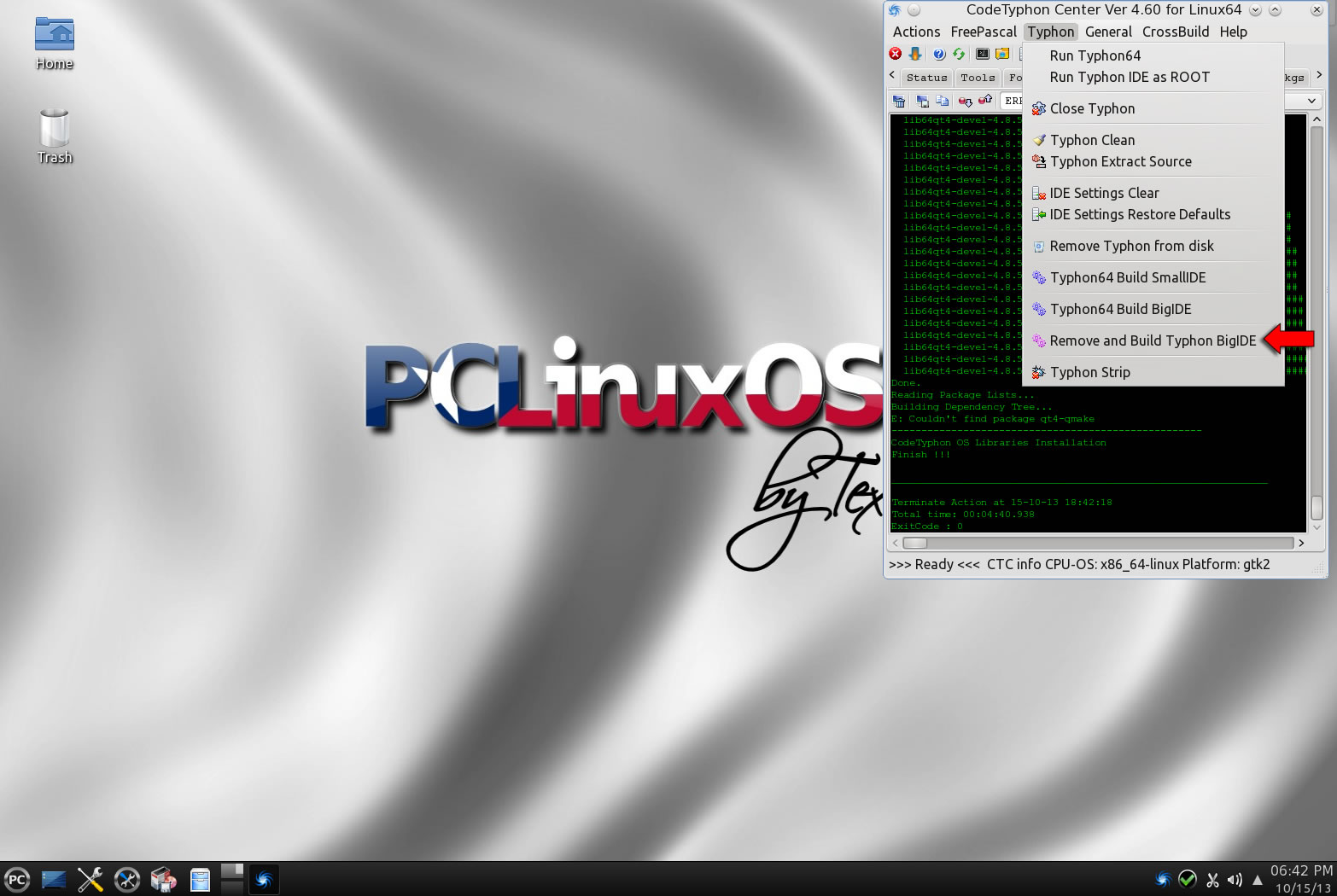Choose Typhon Extract Source

tap(1153, 161)
